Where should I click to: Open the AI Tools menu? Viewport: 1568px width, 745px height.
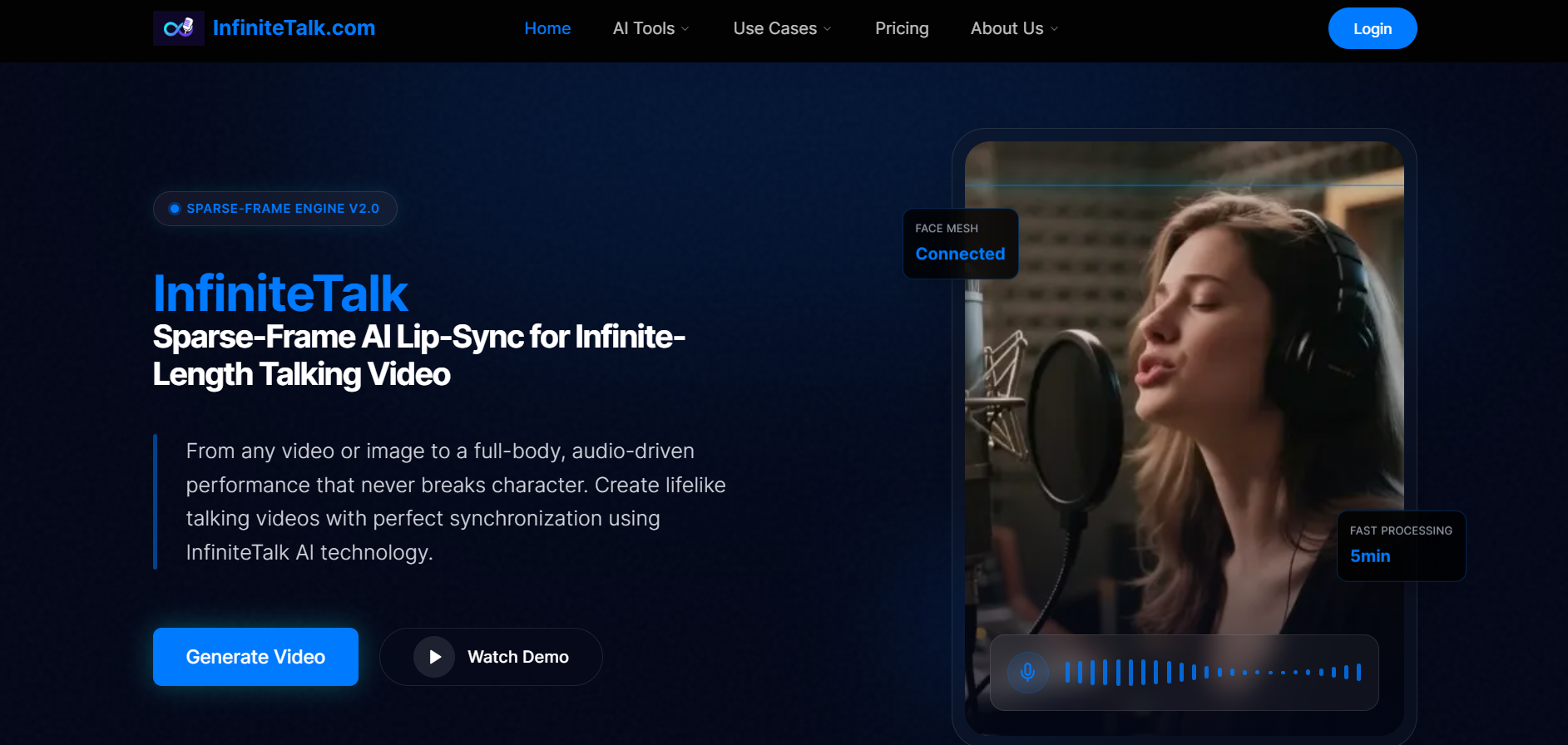point(644,28)
